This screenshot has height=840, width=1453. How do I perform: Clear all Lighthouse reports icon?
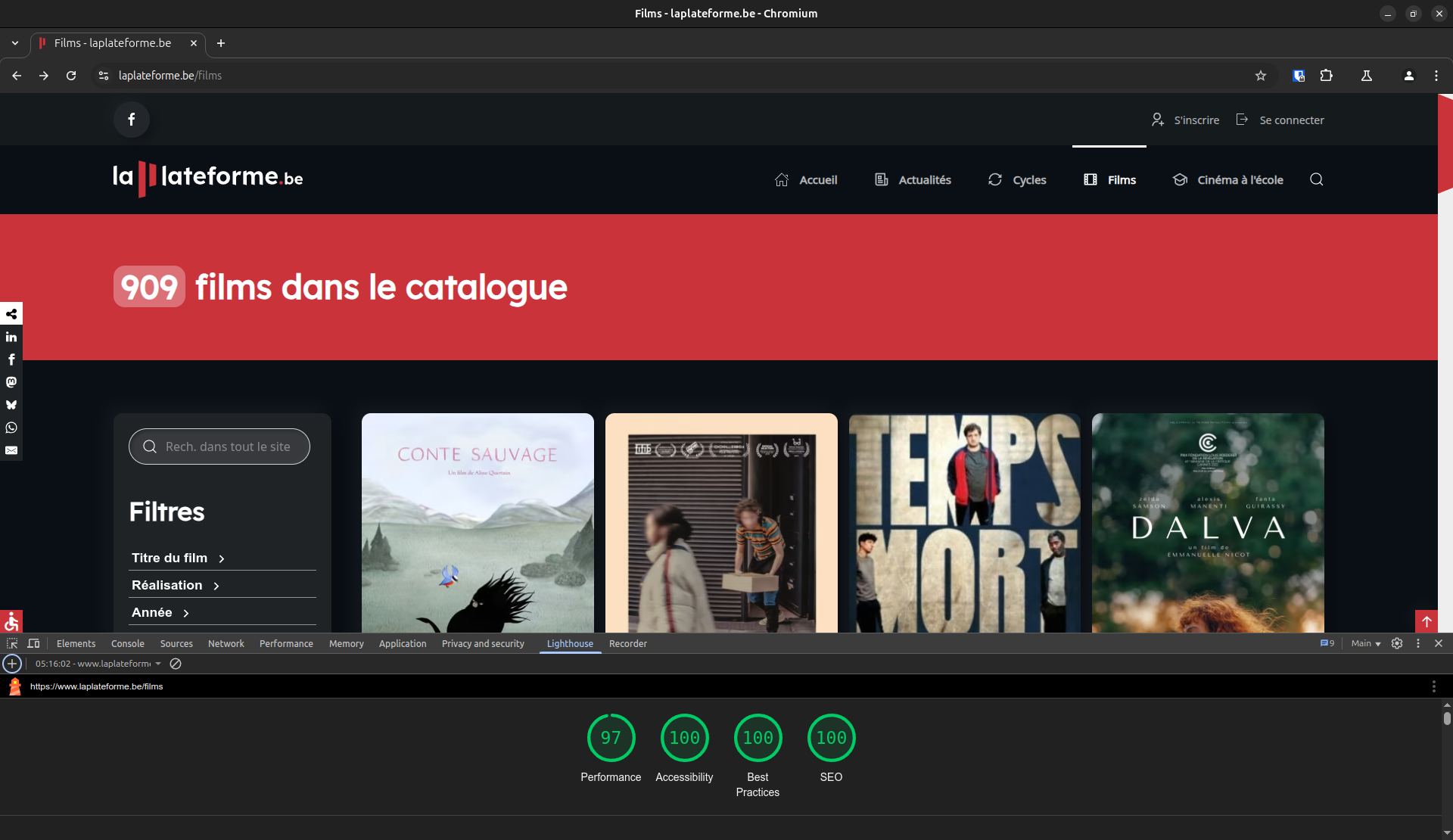click(x=176, y=664)
